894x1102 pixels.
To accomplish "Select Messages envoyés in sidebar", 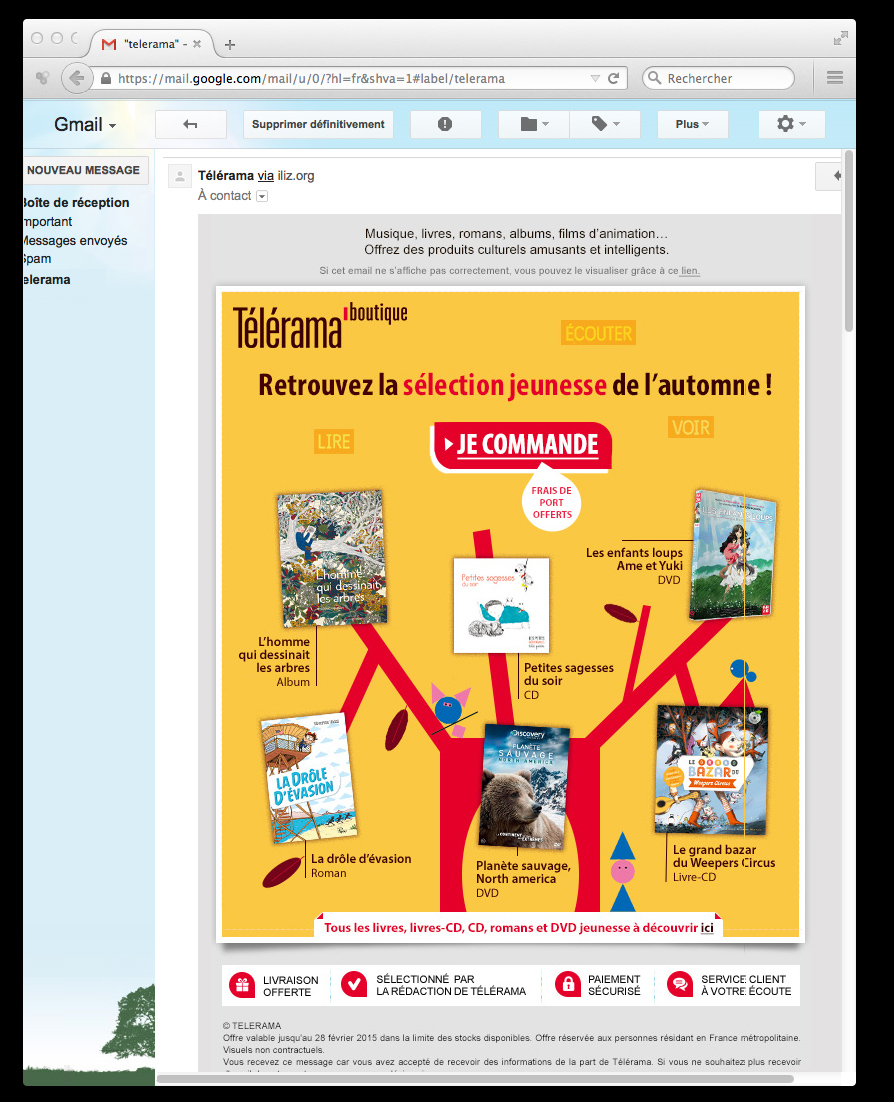I will pos(74,241).
